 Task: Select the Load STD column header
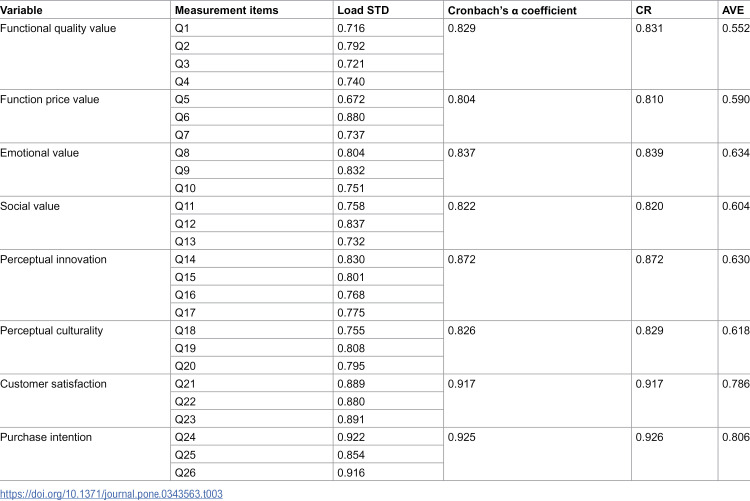363,10
